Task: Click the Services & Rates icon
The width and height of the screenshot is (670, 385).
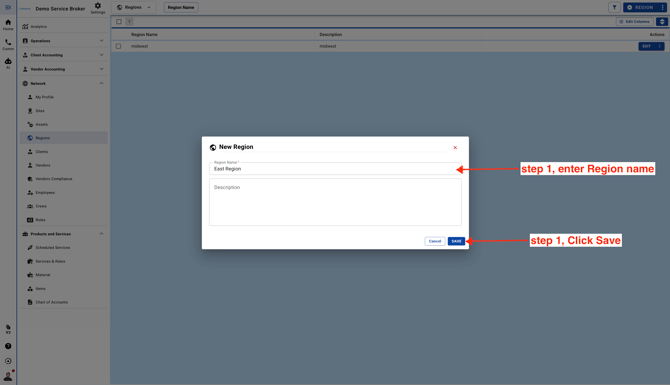Action: click(x=30, y=261)
